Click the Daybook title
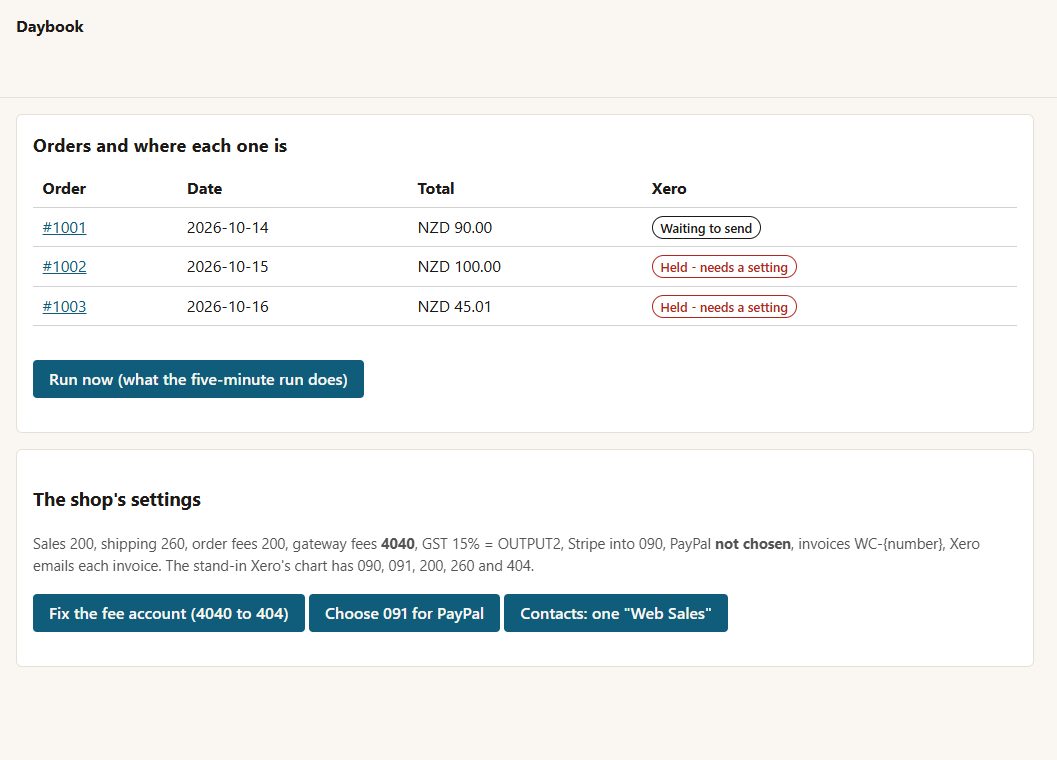This screenshot has height=760, width=1057. point(50,27)
